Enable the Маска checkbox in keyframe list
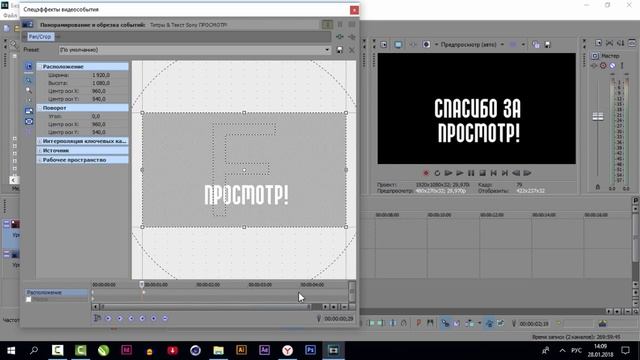This screenshot has height=360, width=640. tap(29, 299)
